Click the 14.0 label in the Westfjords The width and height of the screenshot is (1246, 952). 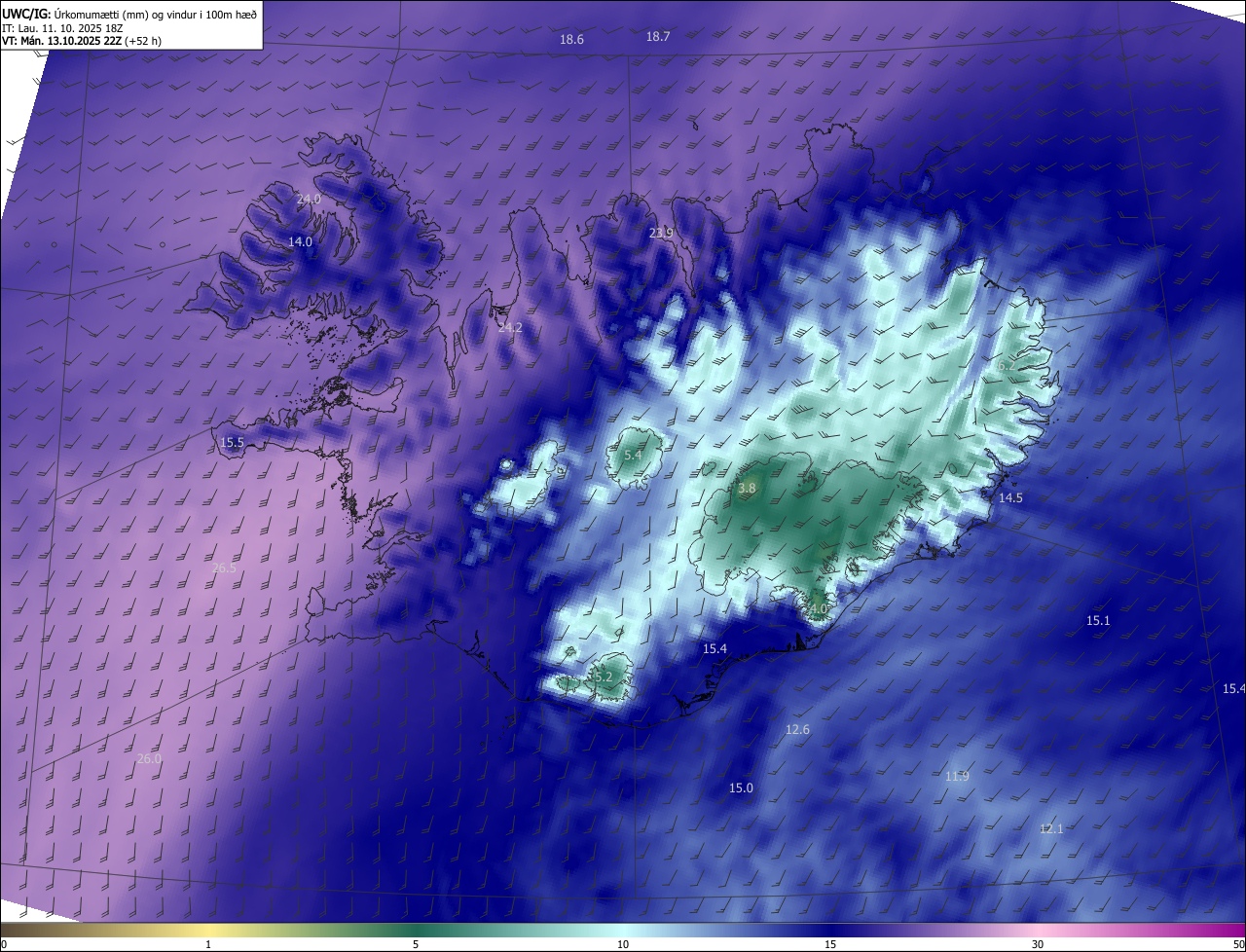(x=300, y=241)
